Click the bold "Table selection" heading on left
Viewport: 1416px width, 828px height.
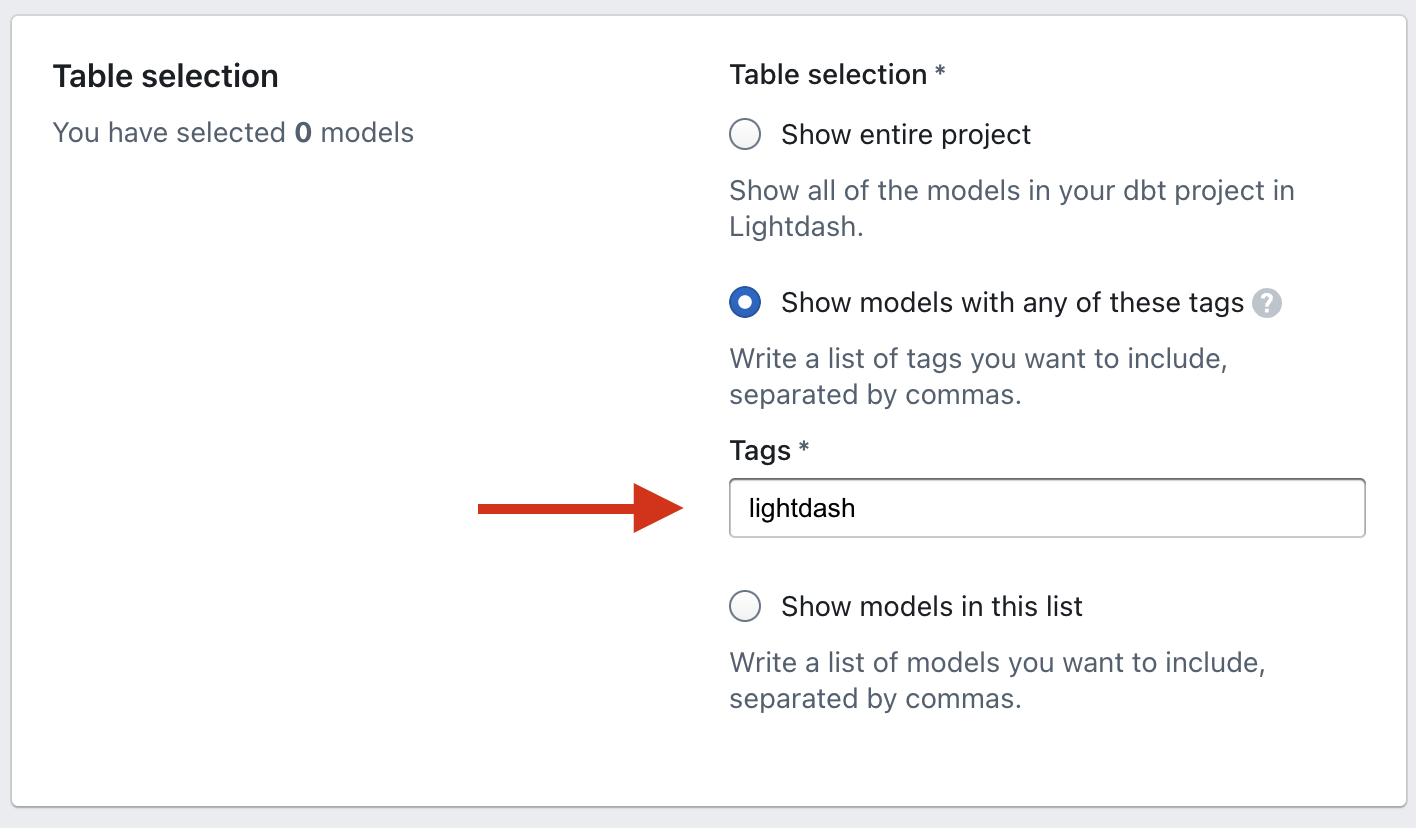point(165,76)
